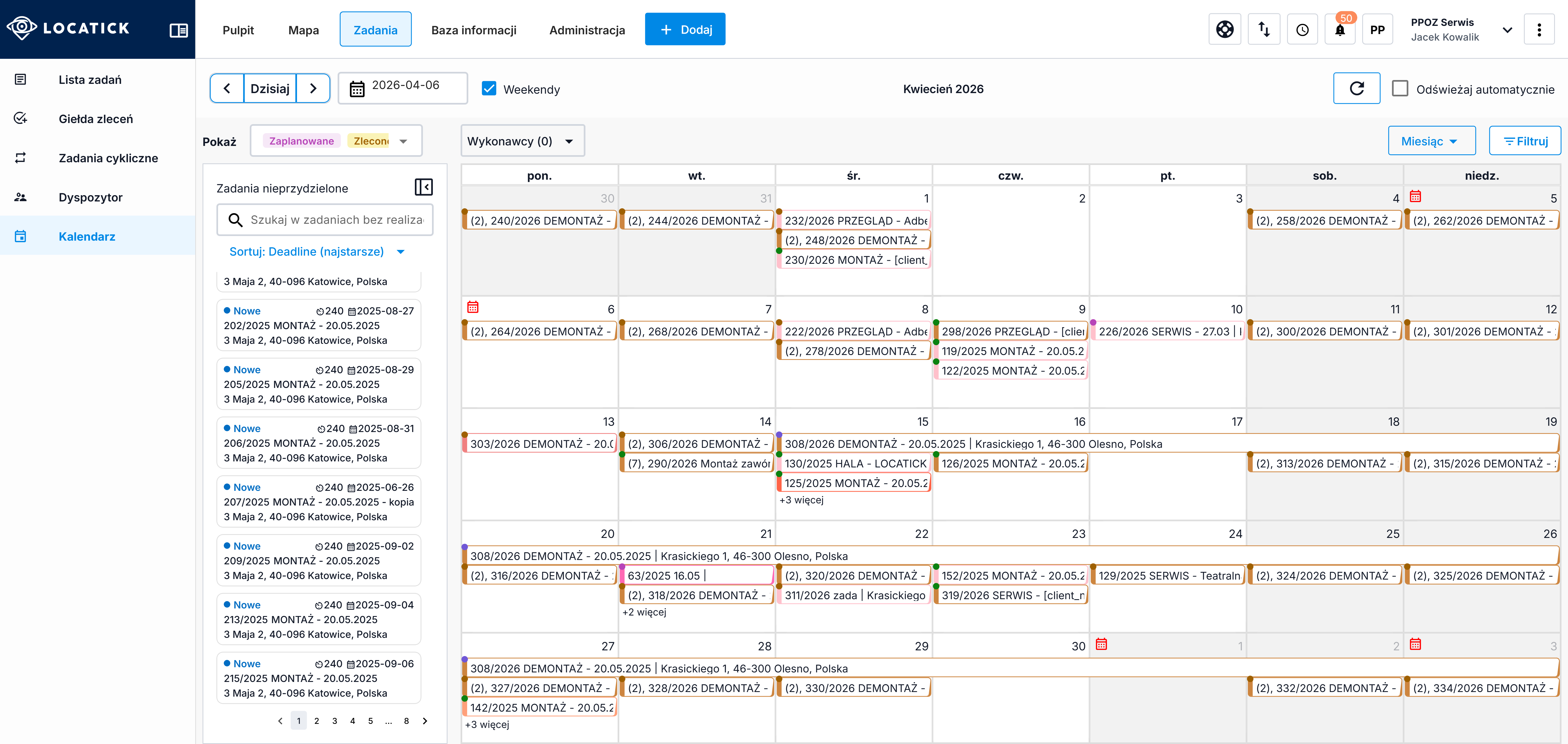
Task: Collapse the unassigned tasks panel
Action: 424,187
